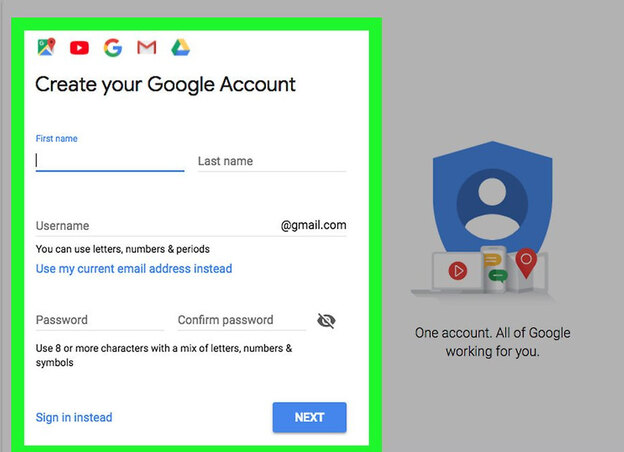This screenshot has height=452, width=624.
Task: Click the blue NEXT button
Action: (x=310, y=417)
